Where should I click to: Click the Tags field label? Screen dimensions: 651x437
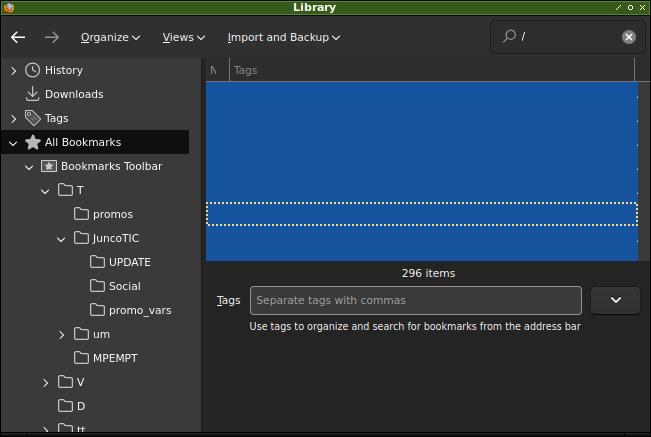pos(228,300)
